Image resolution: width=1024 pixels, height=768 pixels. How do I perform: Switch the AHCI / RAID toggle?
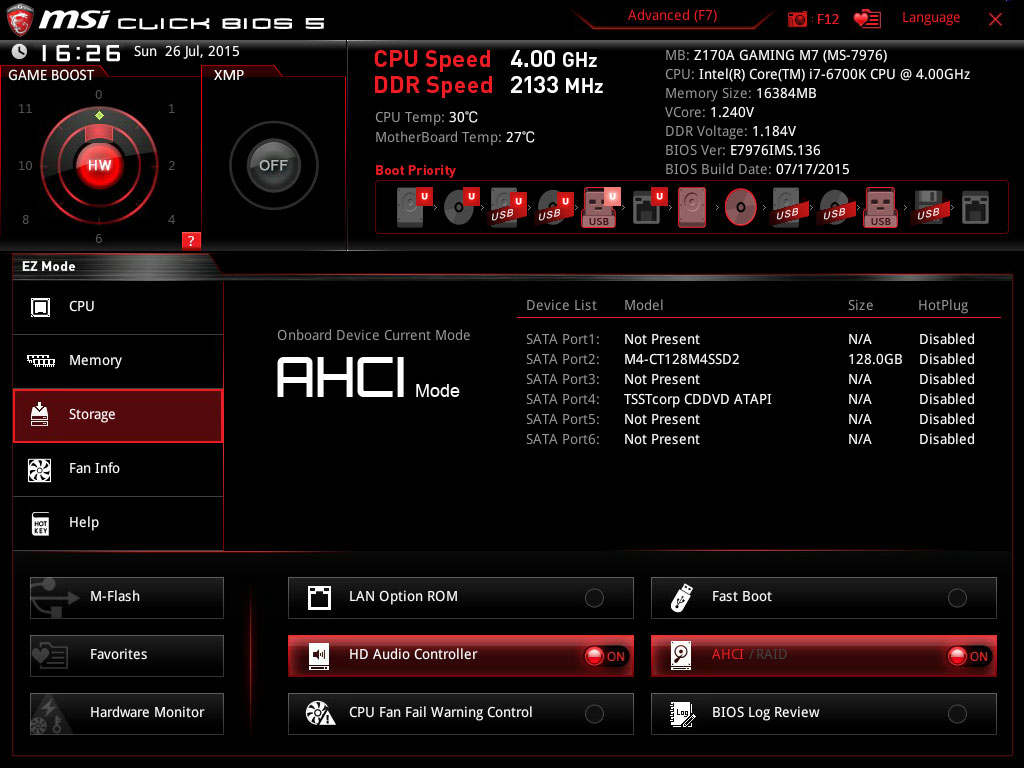968,656
